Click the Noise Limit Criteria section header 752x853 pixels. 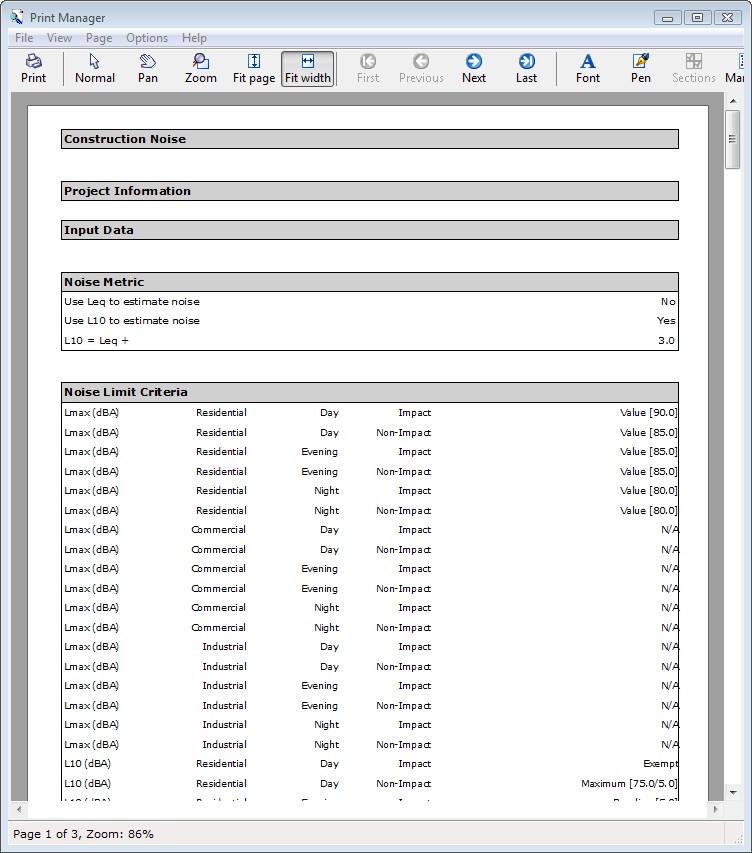(369, 392)
